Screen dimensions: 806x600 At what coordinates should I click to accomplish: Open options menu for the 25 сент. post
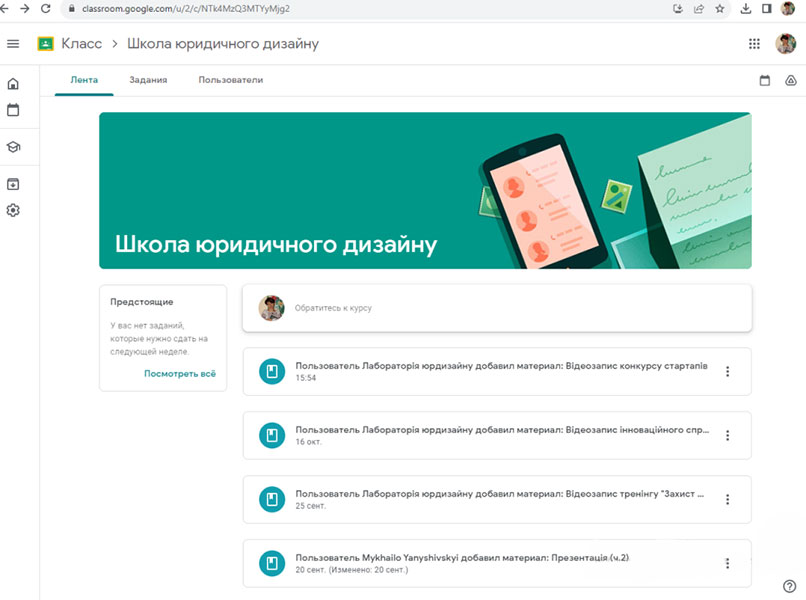tap(727, 499)
